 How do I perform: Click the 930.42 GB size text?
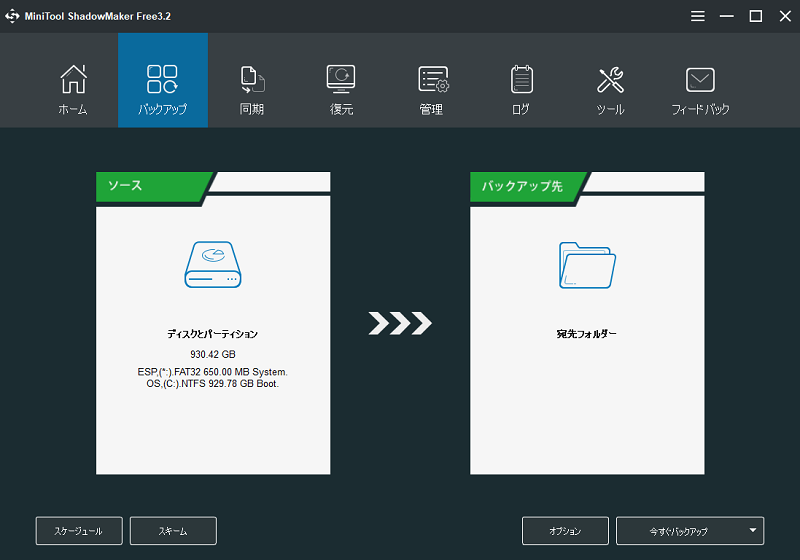tap(213, 354)
